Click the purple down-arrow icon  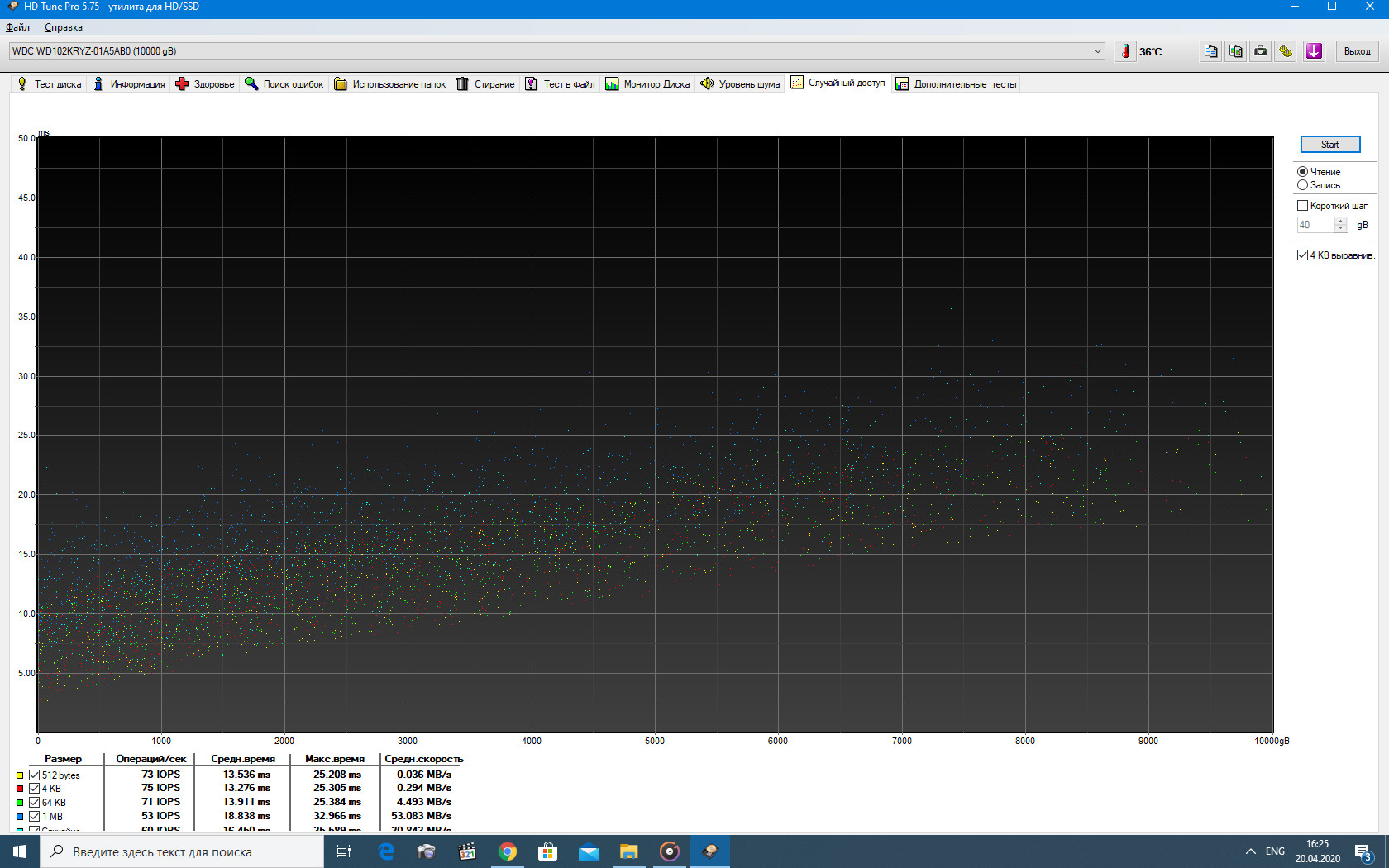pyautogui.click(x=1314, y=51)
